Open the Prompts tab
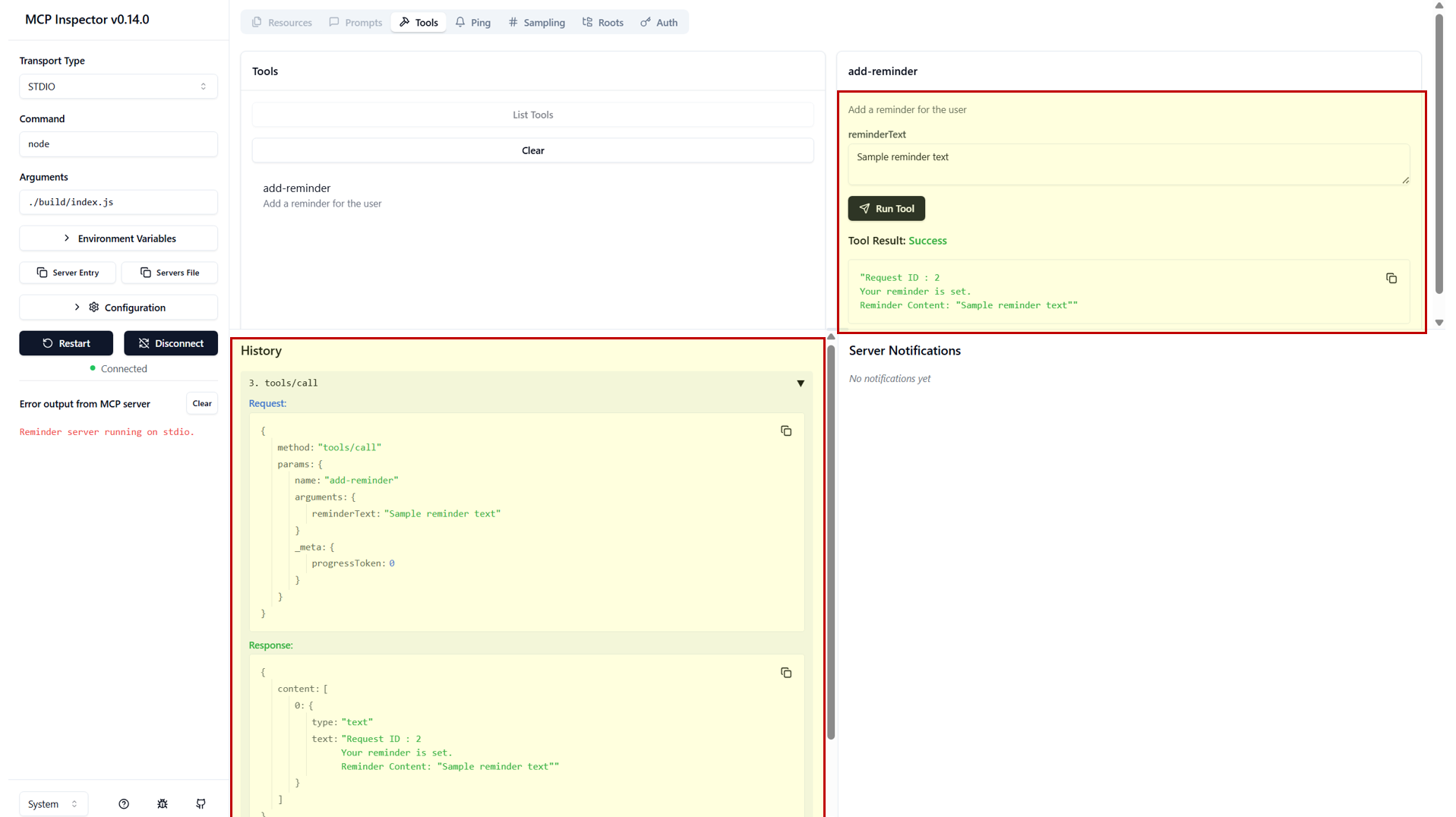 [355, 23]
